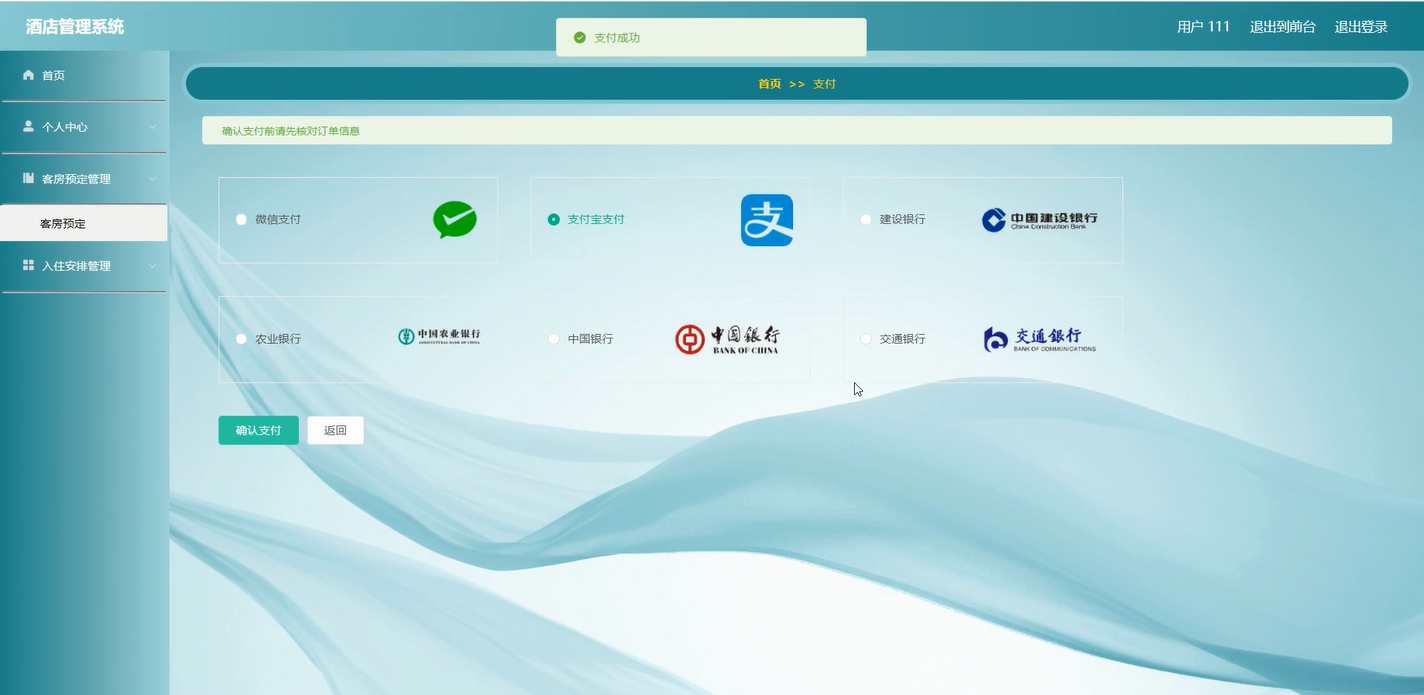Select the 客房预定 submenu item
1424x695 pixels.
click(x=84, y=223)
